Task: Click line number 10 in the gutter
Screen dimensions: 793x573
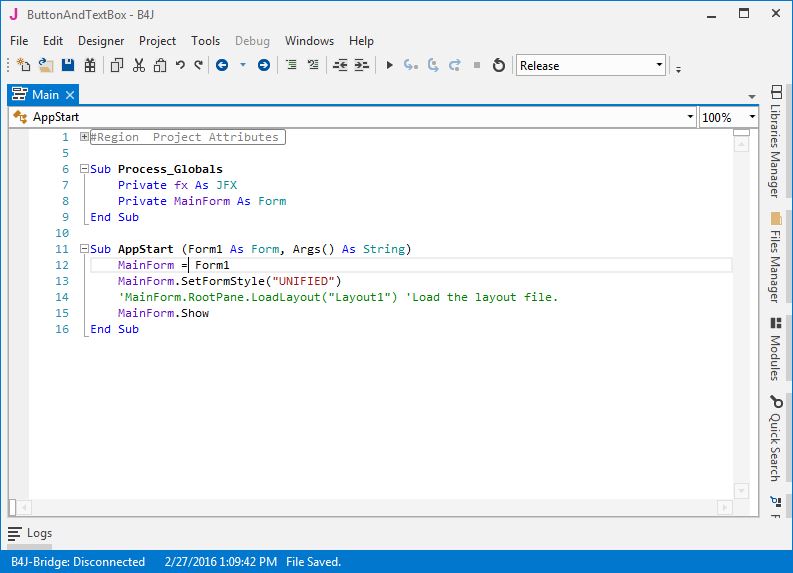Action: [x=62, y=233]
